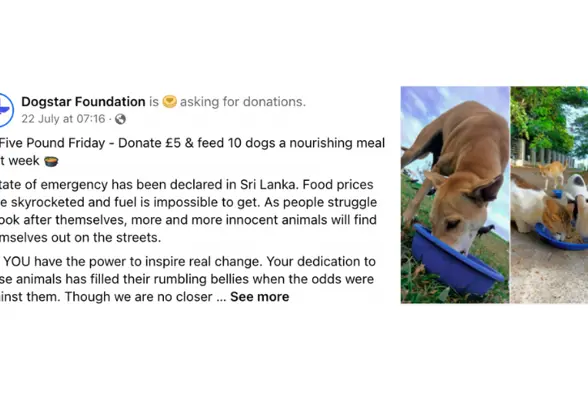Click the globe public audience icon

pos(120,119)
